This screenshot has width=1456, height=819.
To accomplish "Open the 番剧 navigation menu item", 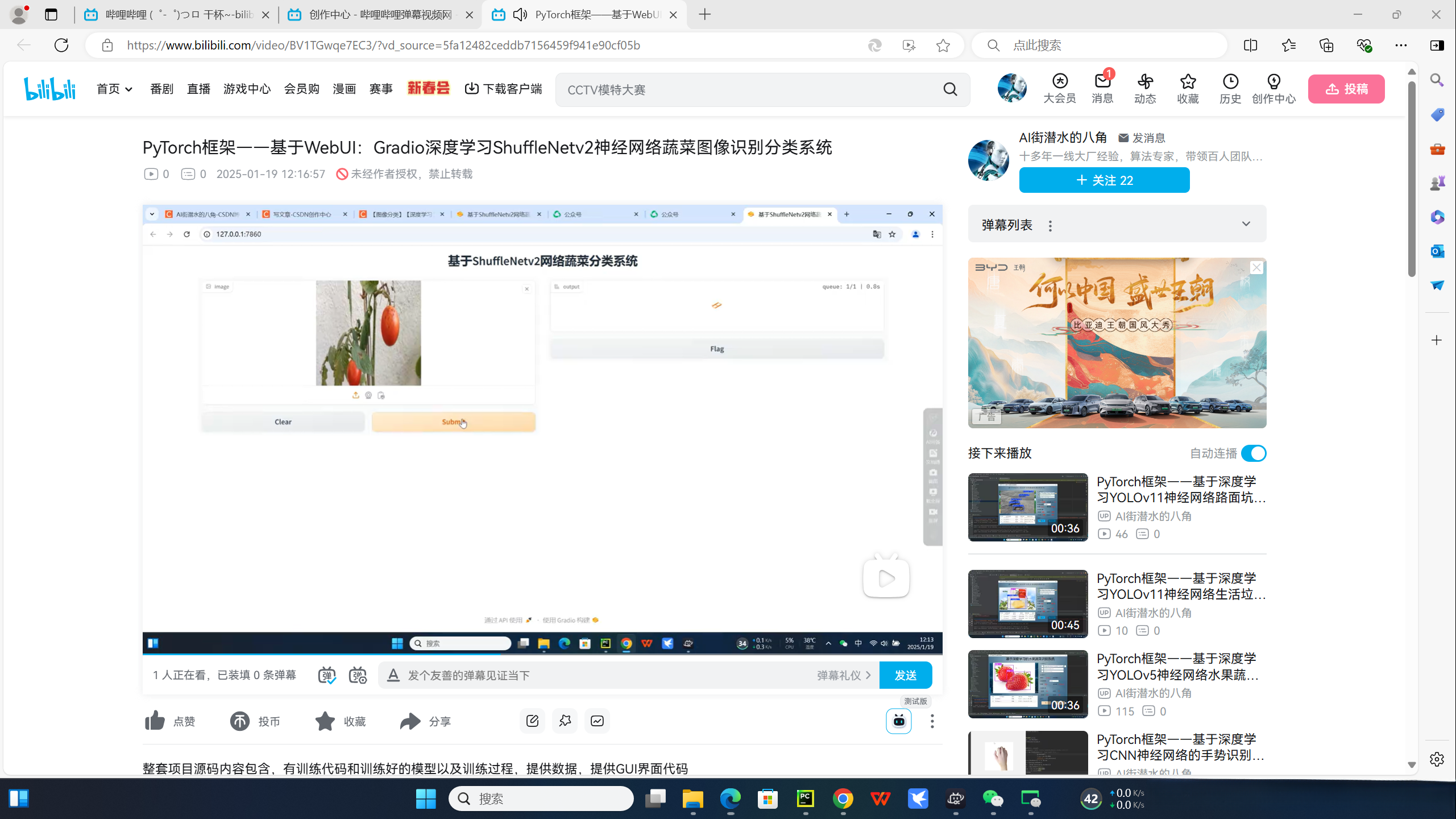I will pos(161,89).
